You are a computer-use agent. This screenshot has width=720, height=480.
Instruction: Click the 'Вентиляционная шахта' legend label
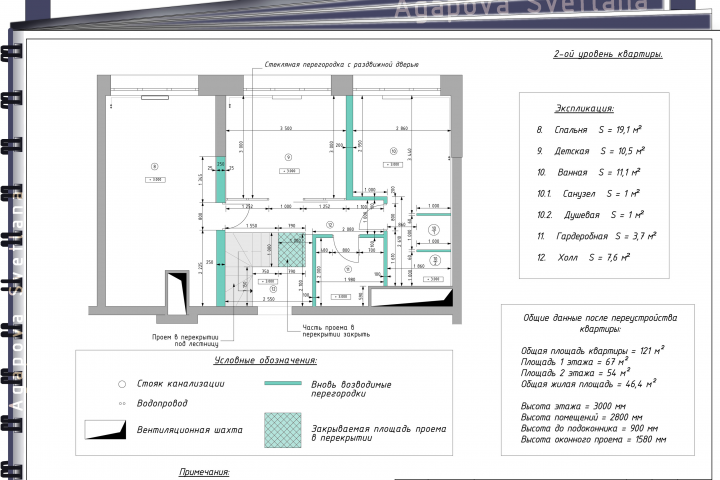190,430
